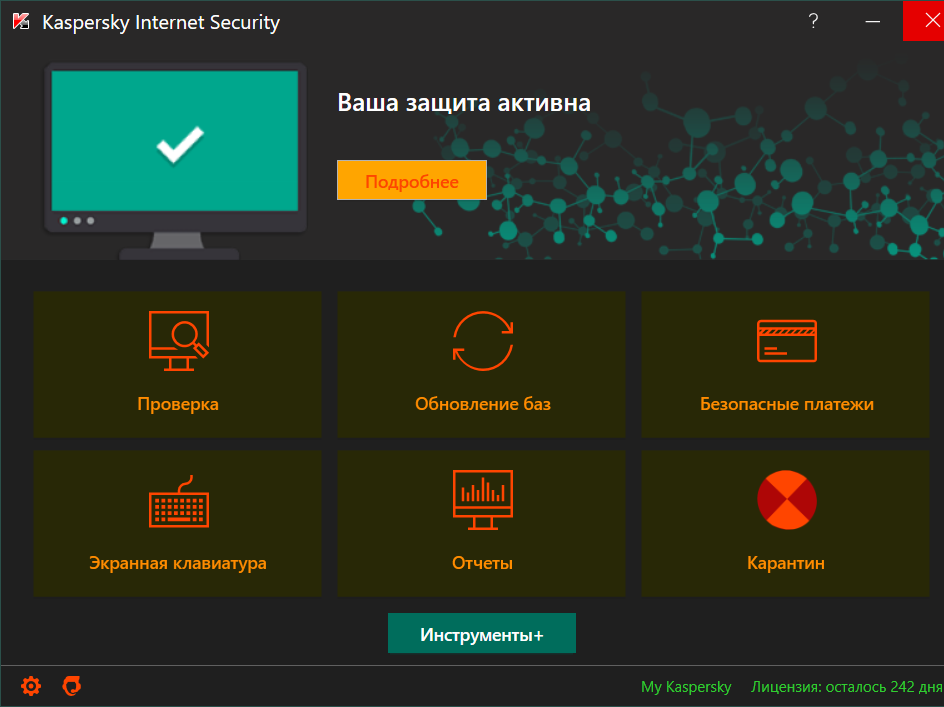The width and height of the screenshot is (944, 707).
Task: Click the question mark help icon
Action: click(x=814, y=21)
